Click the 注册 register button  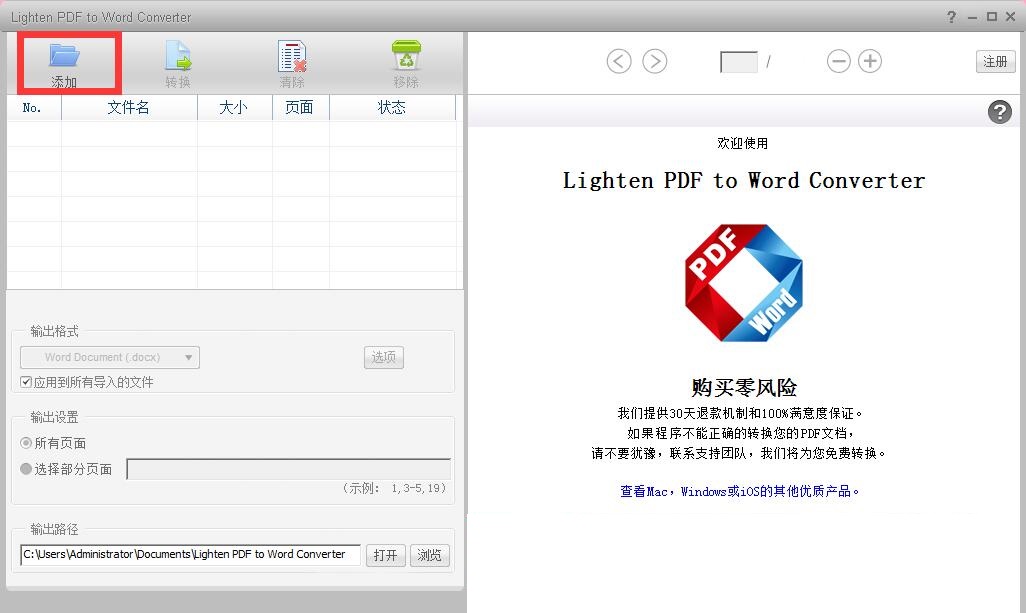click(995, 62)
